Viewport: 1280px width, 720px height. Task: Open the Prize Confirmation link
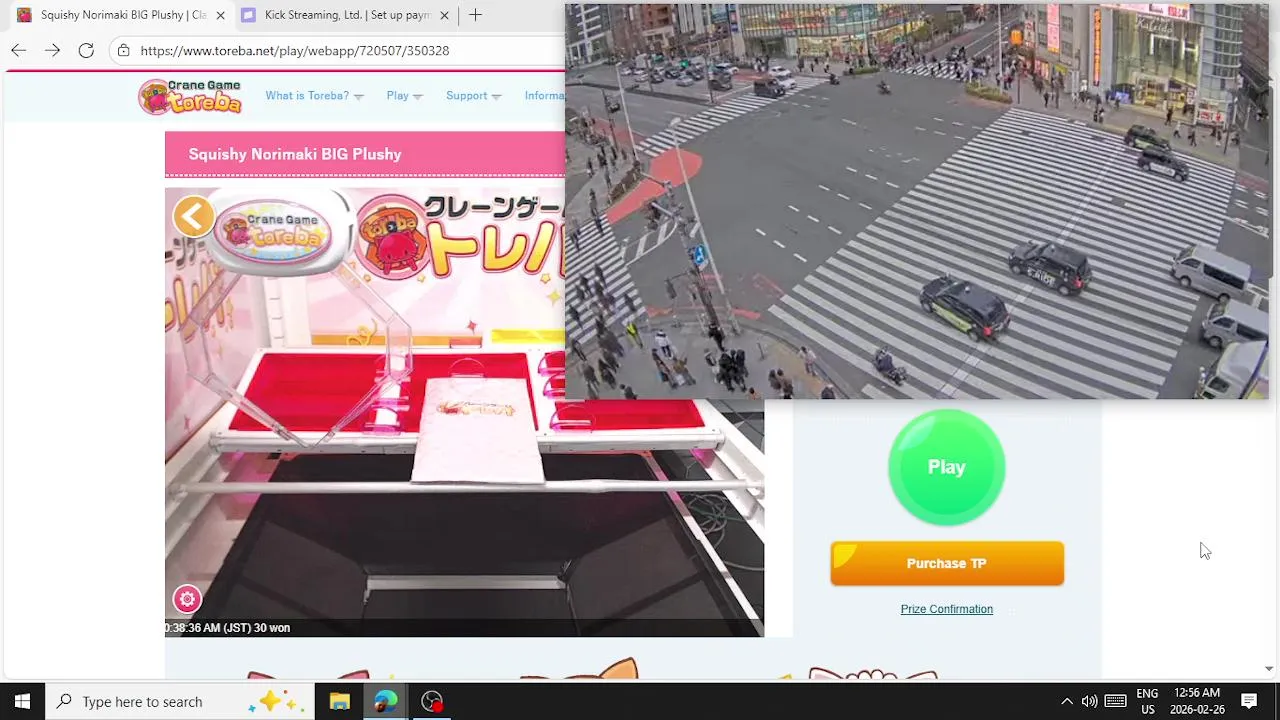[x=946, y=609]
